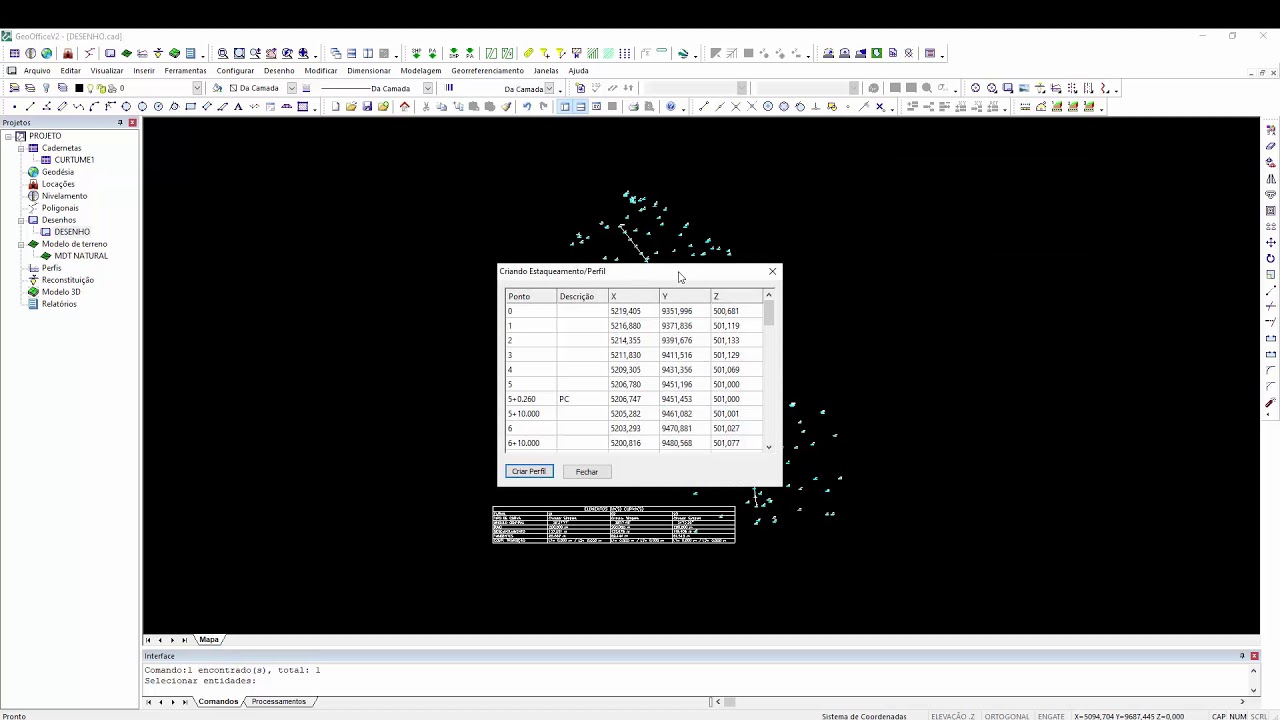
Task: Close the Projetos panel
Action: 132,122
